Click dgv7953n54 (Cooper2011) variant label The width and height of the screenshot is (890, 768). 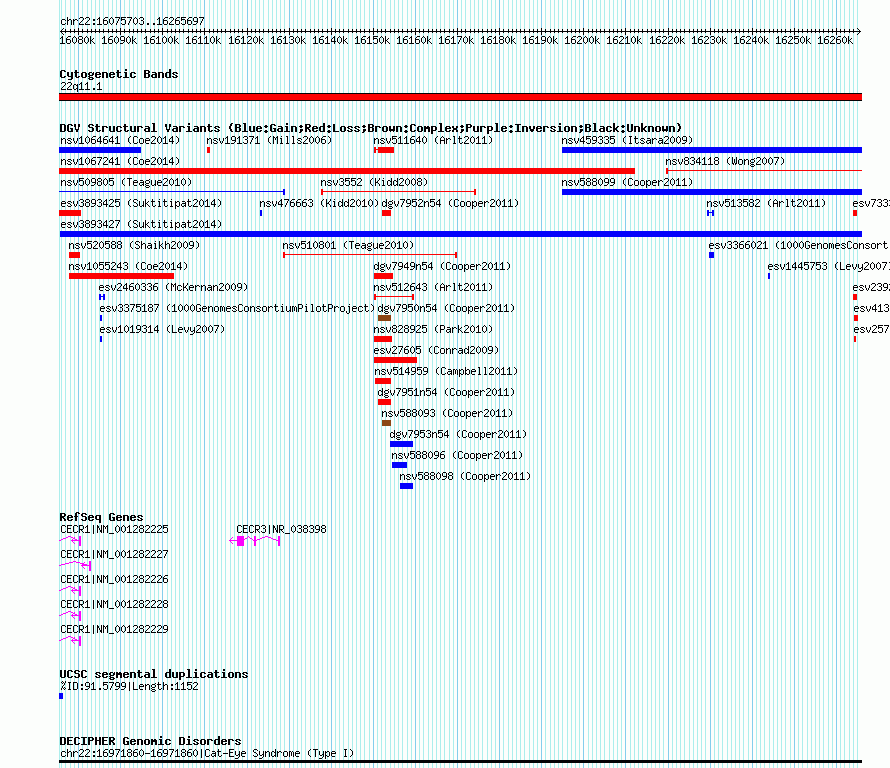458,434
